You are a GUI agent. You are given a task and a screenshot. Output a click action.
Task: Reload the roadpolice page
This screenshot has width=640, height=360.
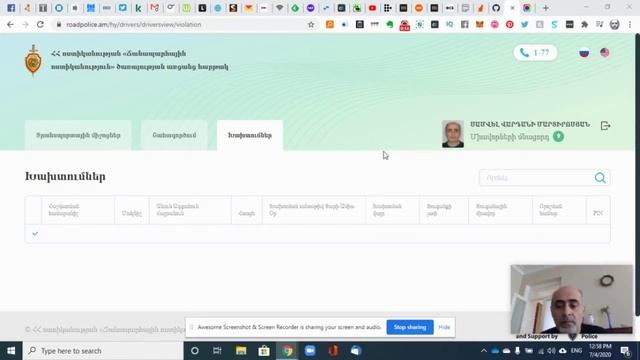coord(40,24)
